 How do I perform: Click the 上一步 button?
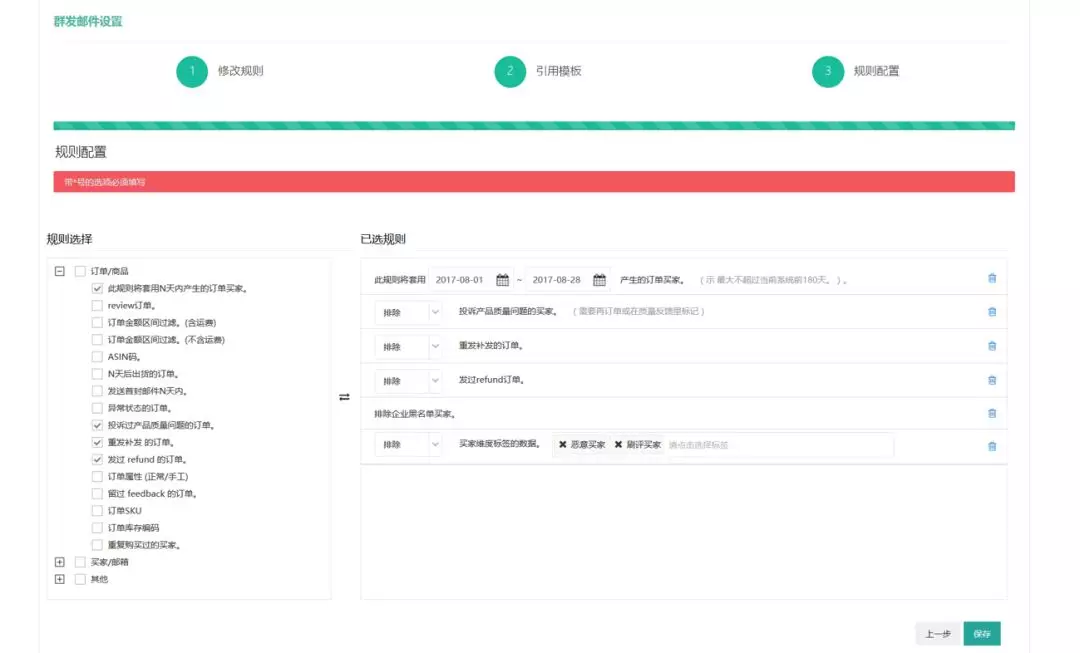point(938,634)
